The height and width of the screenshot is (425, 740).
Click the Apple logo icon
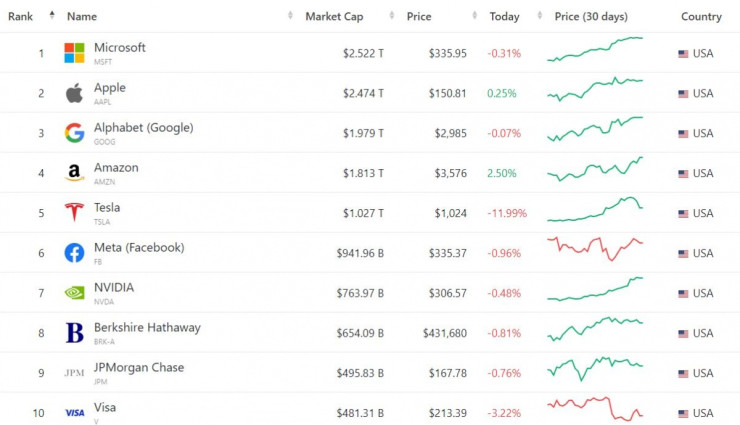pos(74,93)
